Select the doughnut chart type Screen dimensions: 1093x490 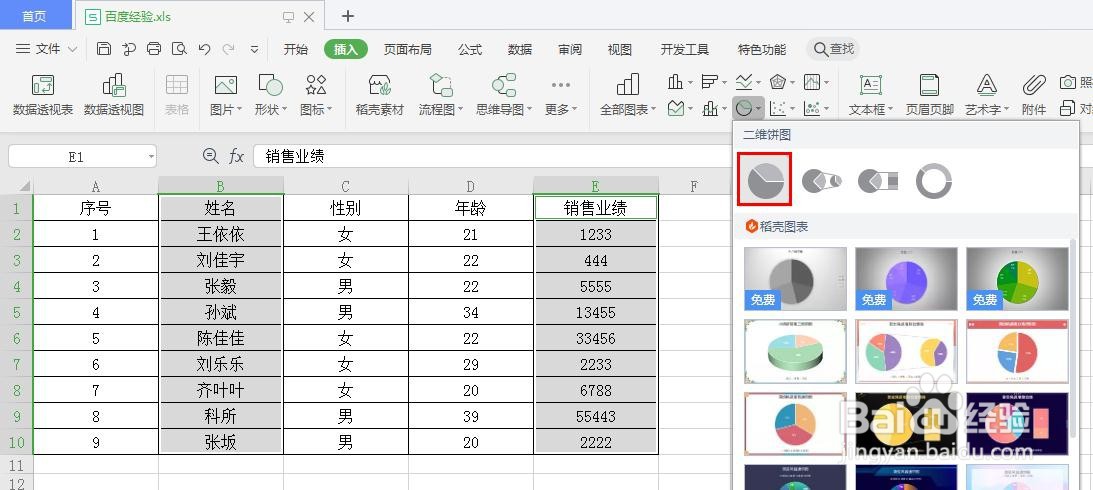click(933, 181)
